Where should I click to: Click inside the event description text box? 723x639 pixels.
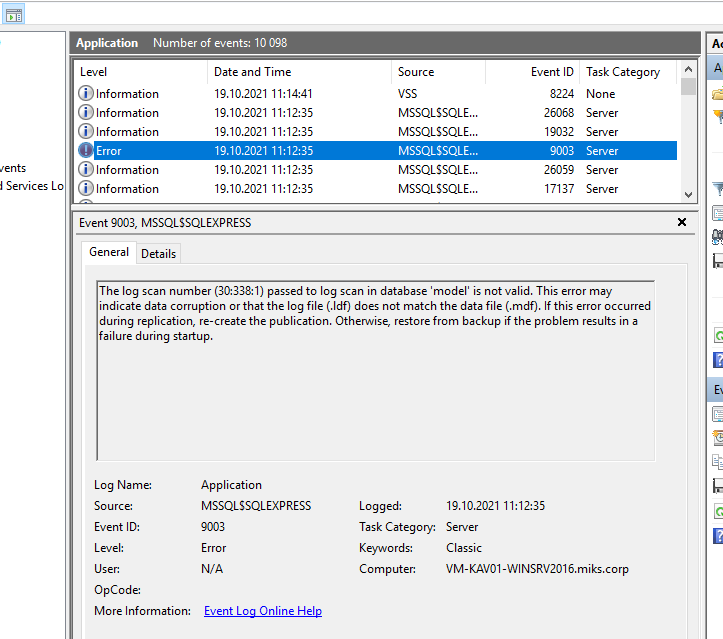[375, 400]
